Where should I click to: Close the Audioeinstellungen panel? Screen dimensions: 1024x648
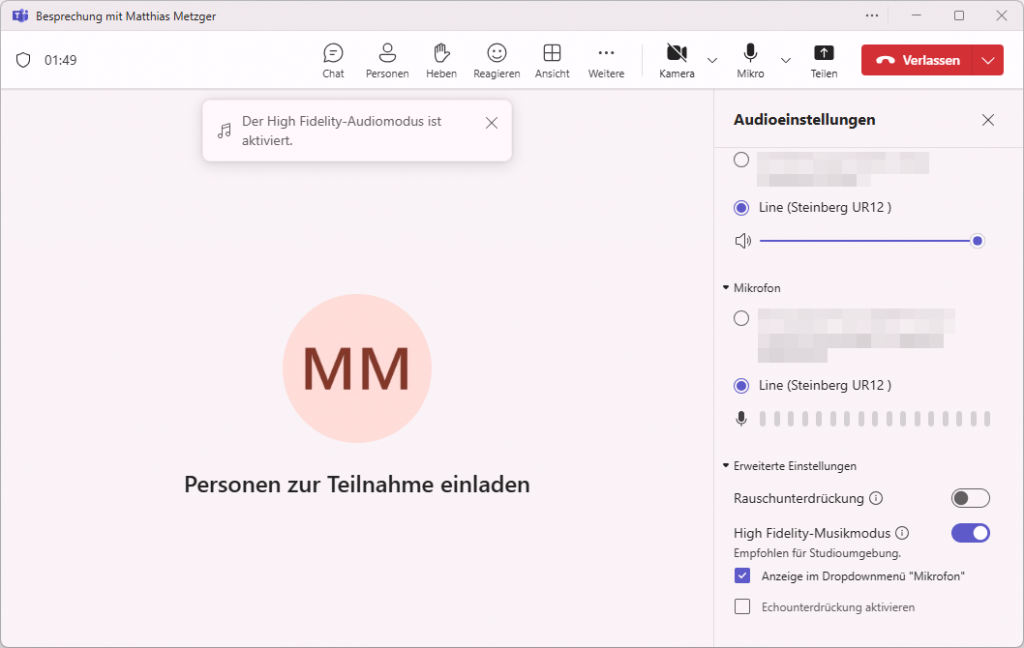pos(988,120)
